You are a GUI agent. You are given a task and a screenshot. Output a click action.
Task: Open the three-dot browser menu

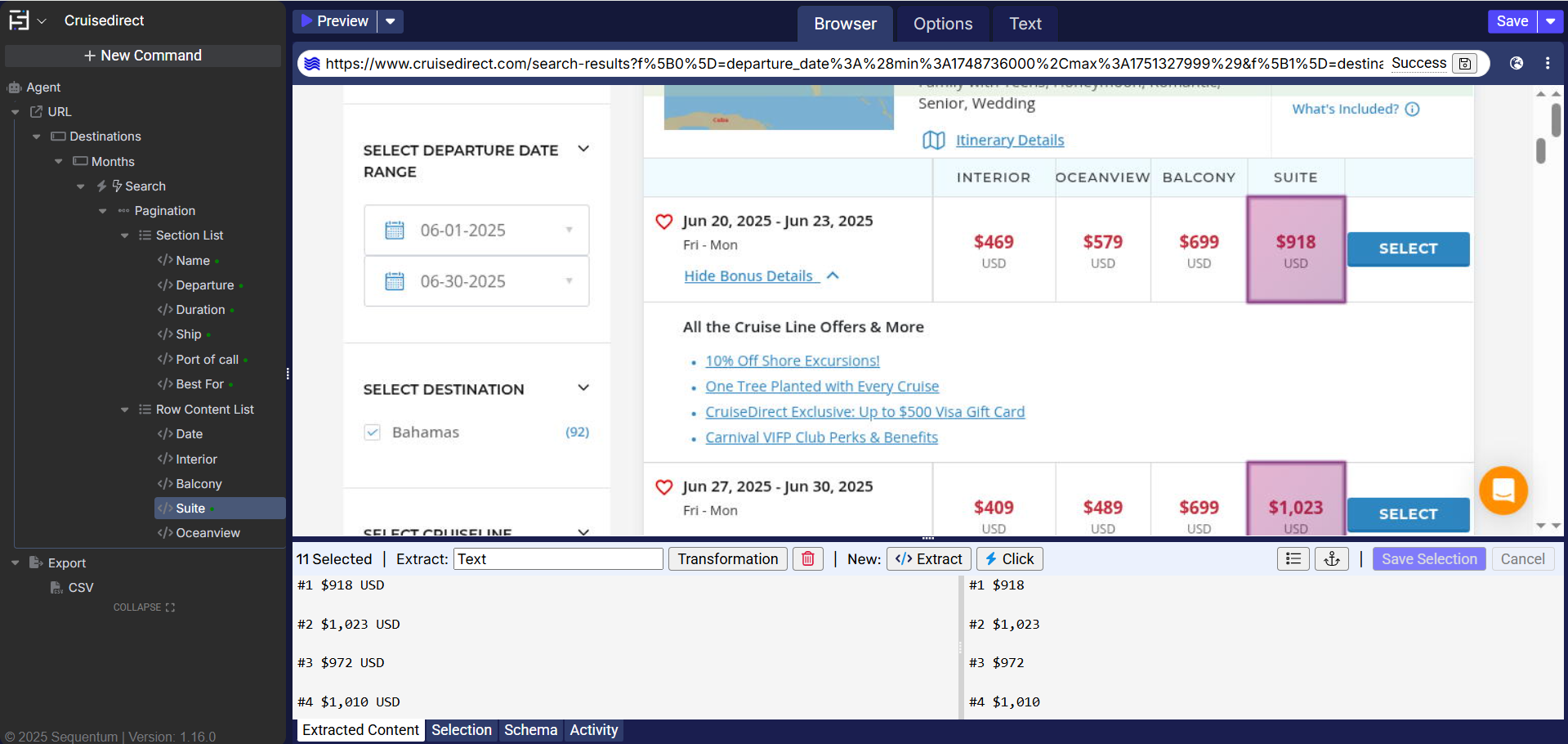tap(1548, 63)
